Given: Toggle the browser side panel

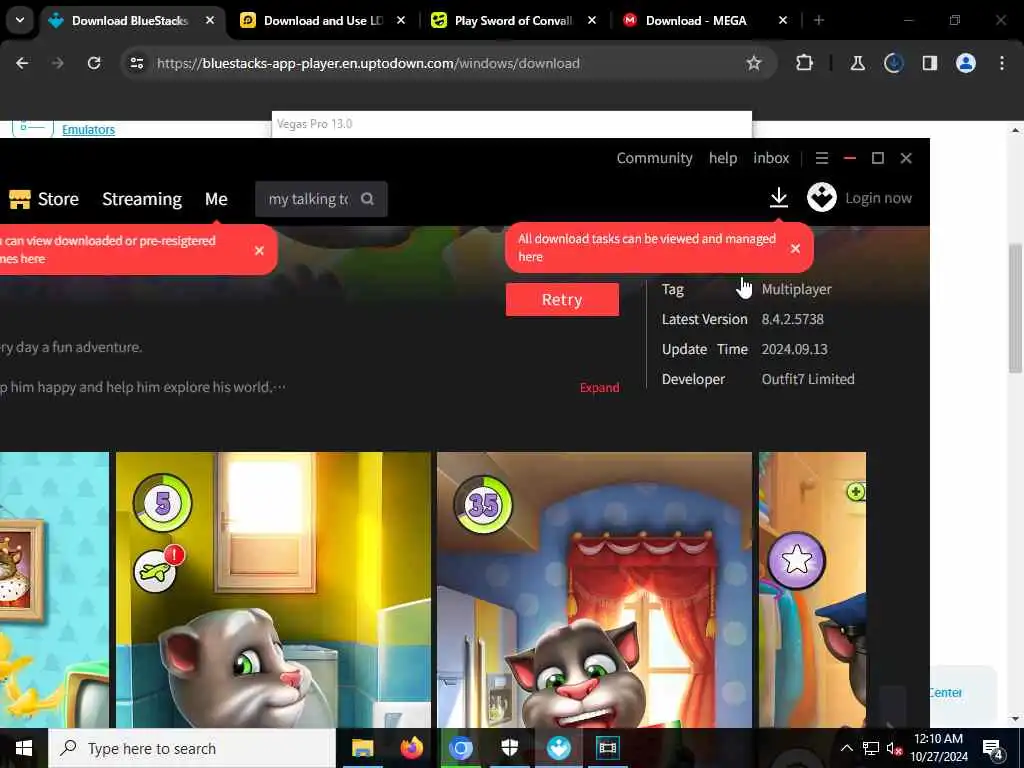Looking at the screenshot, I should tap(929, 63).
